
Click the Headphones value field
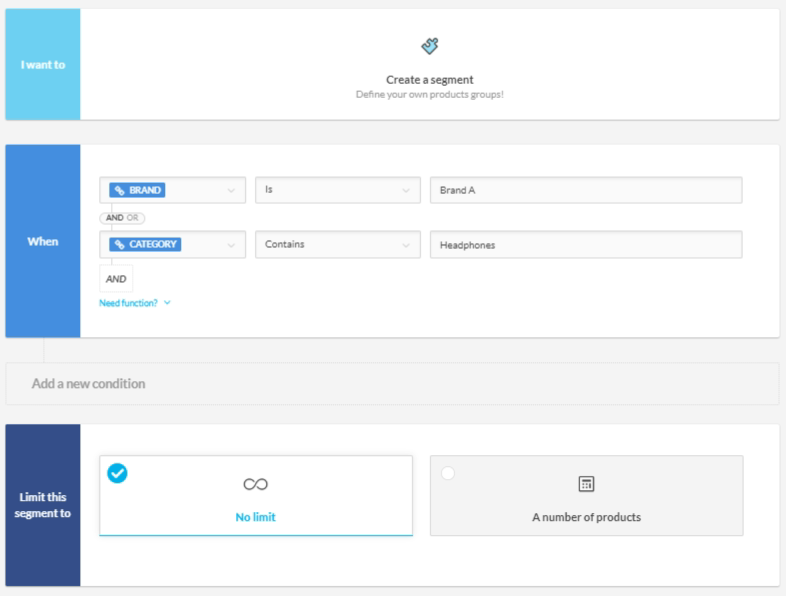[x=586, y=245]
